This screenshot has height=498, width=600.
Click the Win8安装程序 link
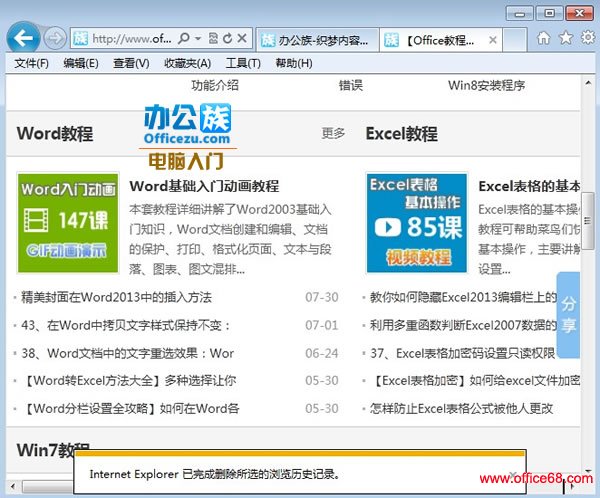tap(486, 85)
